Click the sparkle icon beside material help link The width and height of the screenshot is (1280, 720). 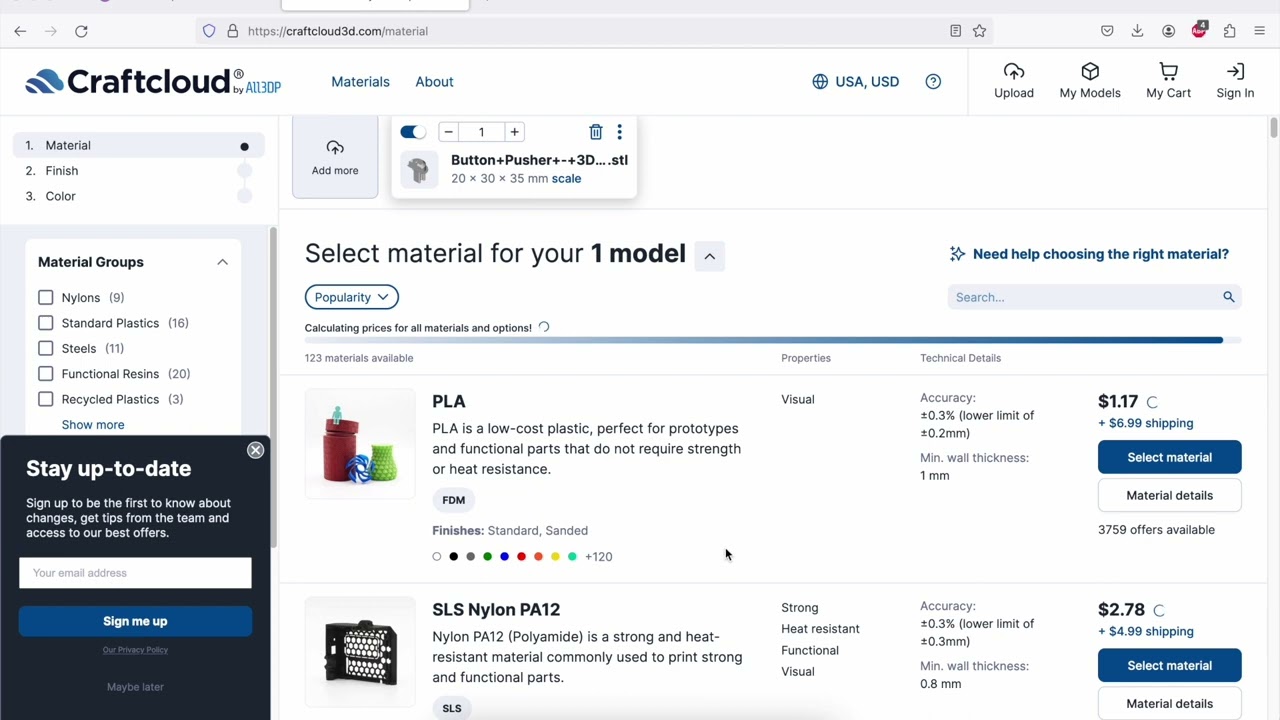[957, 254]
